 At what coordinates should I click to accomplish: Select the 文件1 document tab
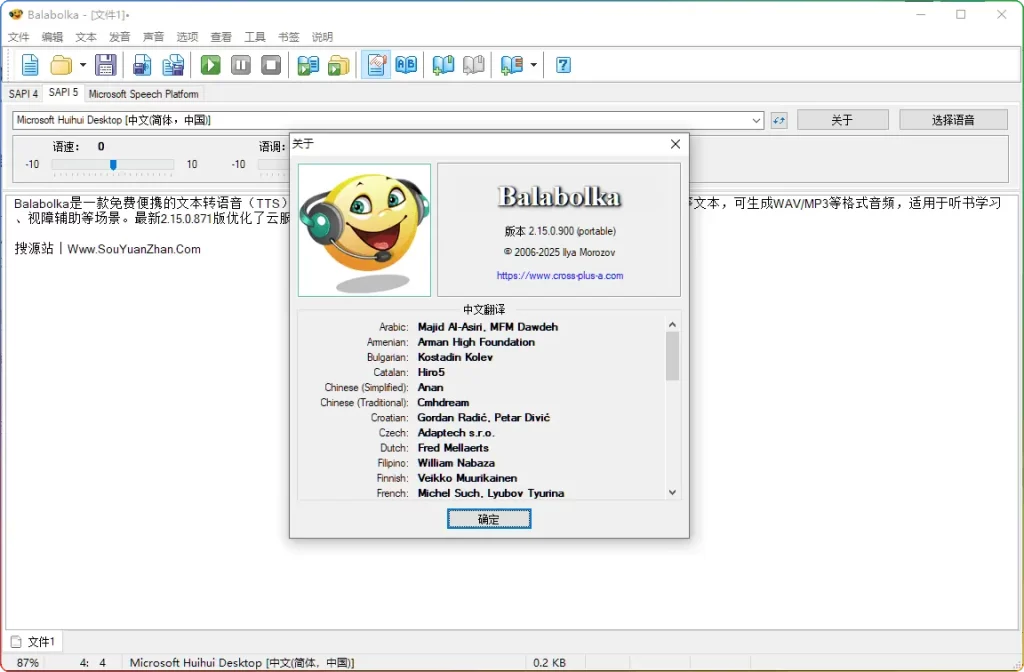[x=34, y=642]
